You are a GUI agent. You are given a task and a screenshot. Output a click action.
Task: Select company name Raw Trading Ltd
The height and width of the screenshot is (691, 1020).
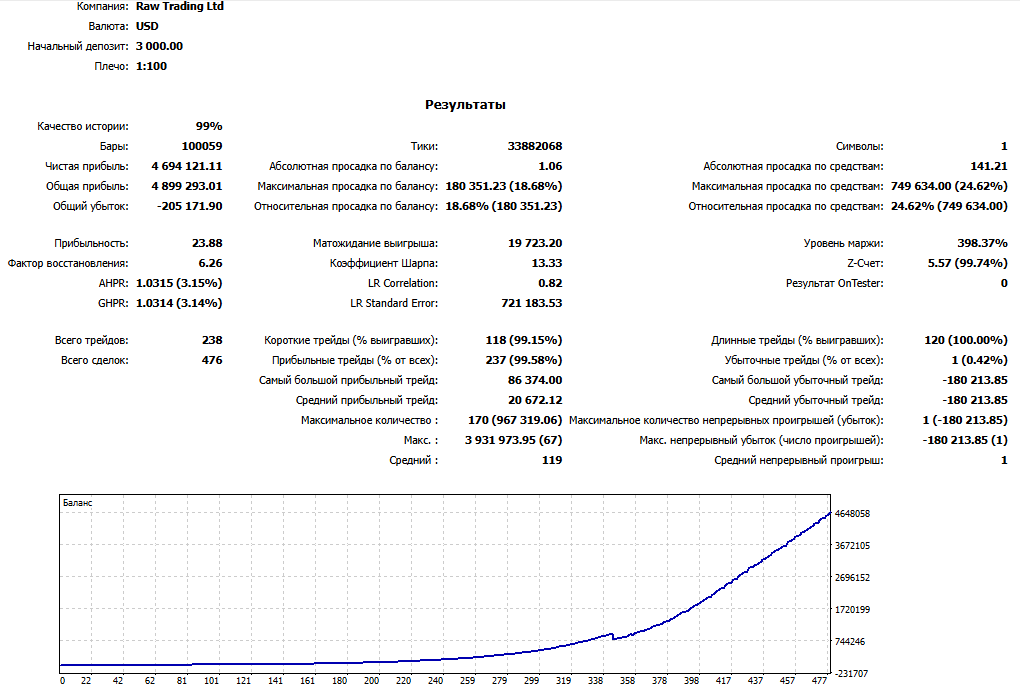pos(180,6)
